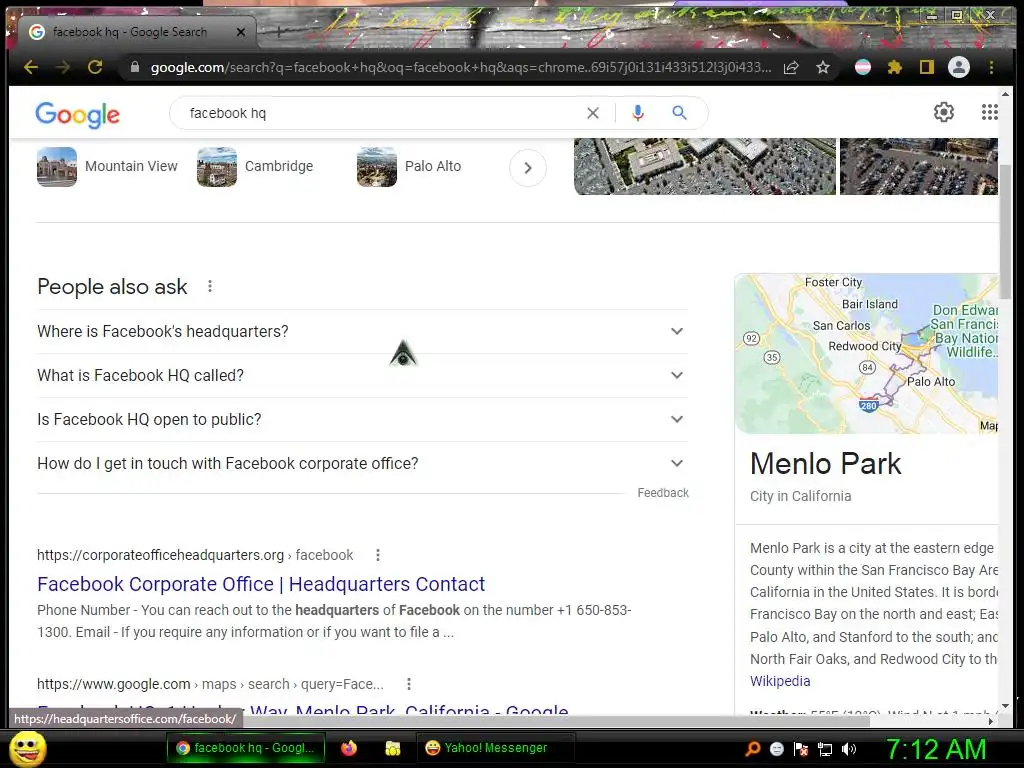This screenshot has width=1024, height=768.
Task: Open the smiley start menu button
Action: [x=28, y=748]
